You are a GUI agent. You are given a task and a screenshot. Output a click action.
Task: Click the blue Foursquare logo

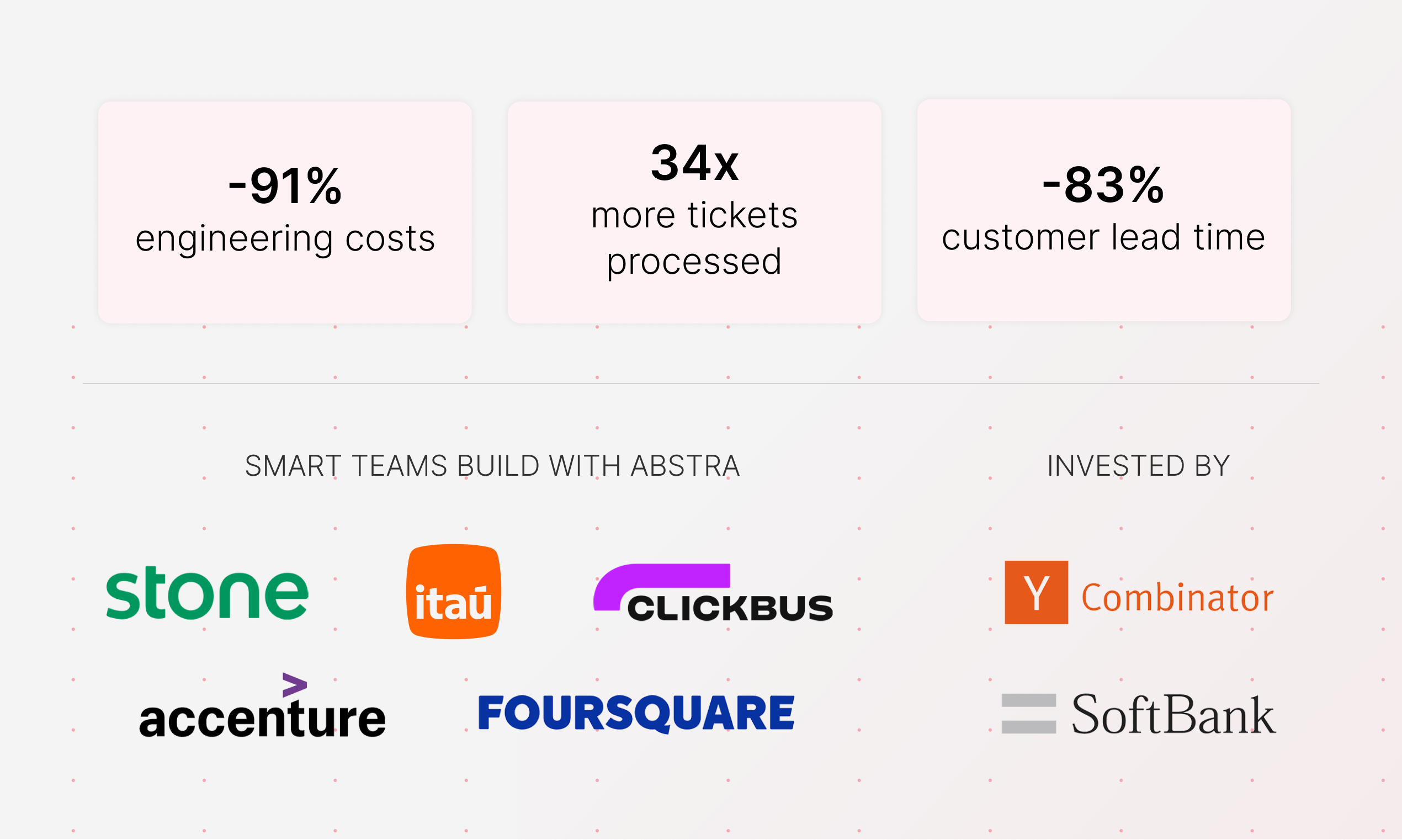pos(636,713)
